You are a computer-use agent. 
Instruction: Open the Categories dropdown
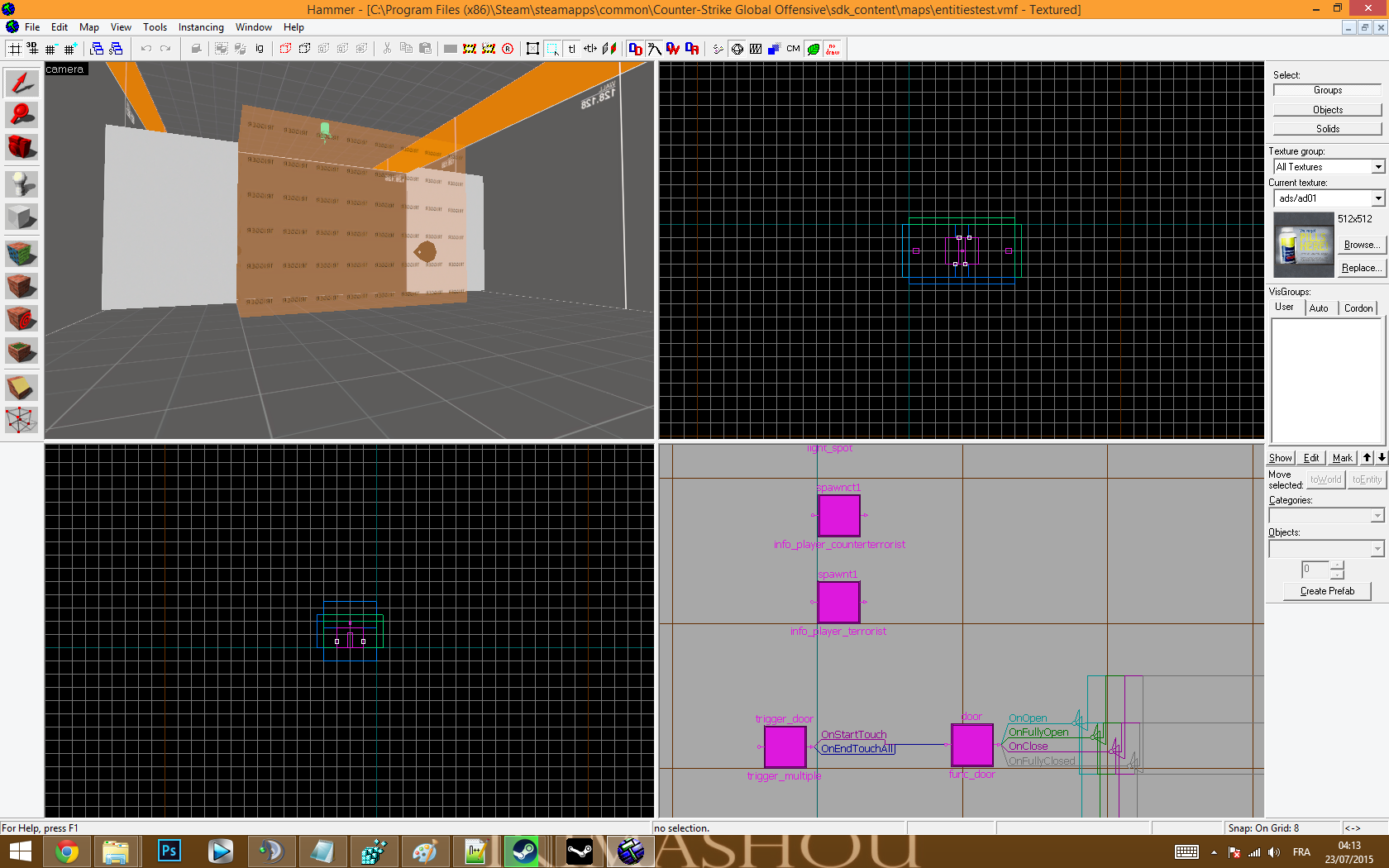[1377, 514]
